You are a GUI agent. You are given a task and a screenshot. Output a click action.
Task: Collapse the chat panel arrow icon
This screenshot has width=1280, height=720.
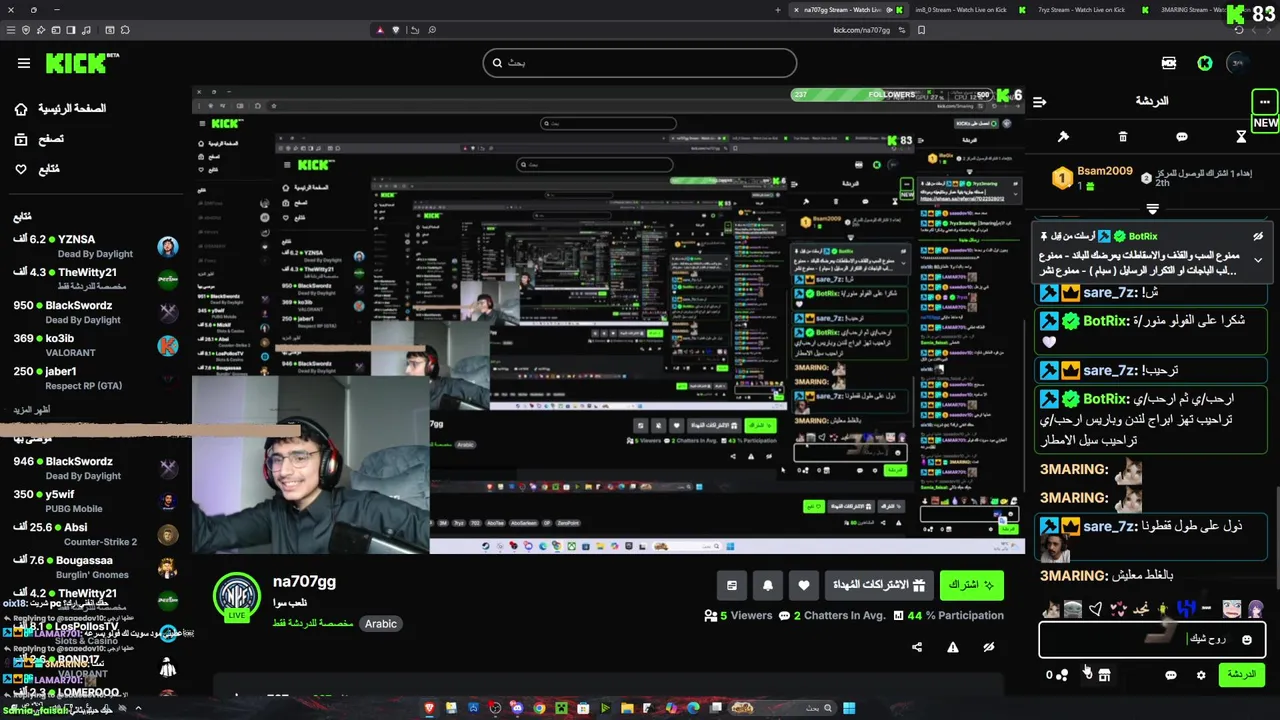coord(1040,101)
